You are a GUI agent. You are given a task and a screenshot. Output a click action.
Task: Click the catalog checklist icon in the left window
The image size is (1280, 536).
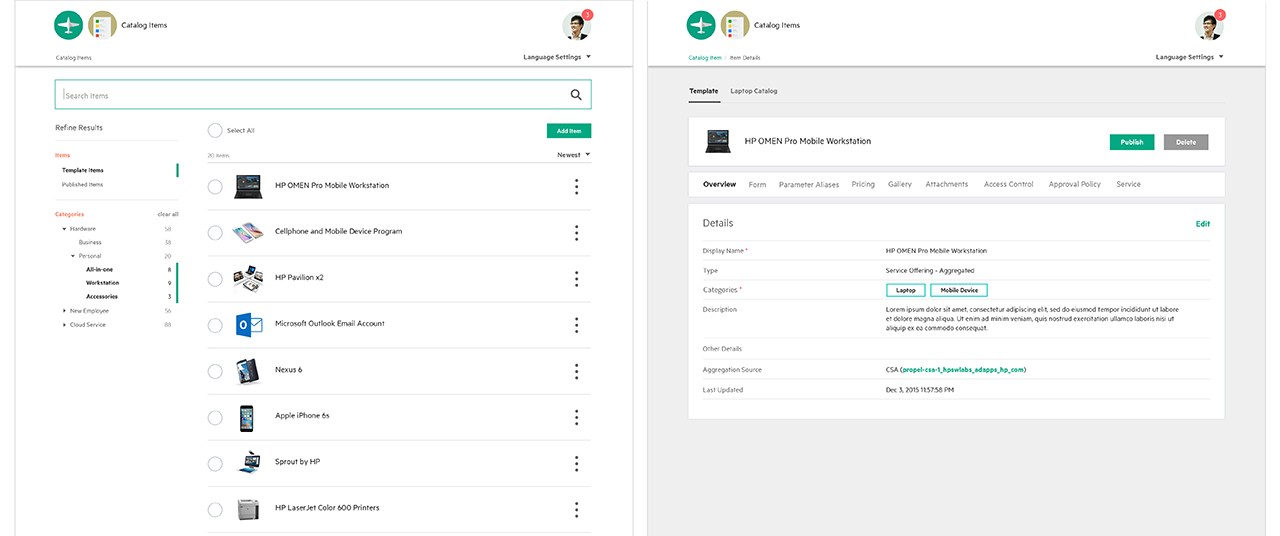click(x=102, y=25)
